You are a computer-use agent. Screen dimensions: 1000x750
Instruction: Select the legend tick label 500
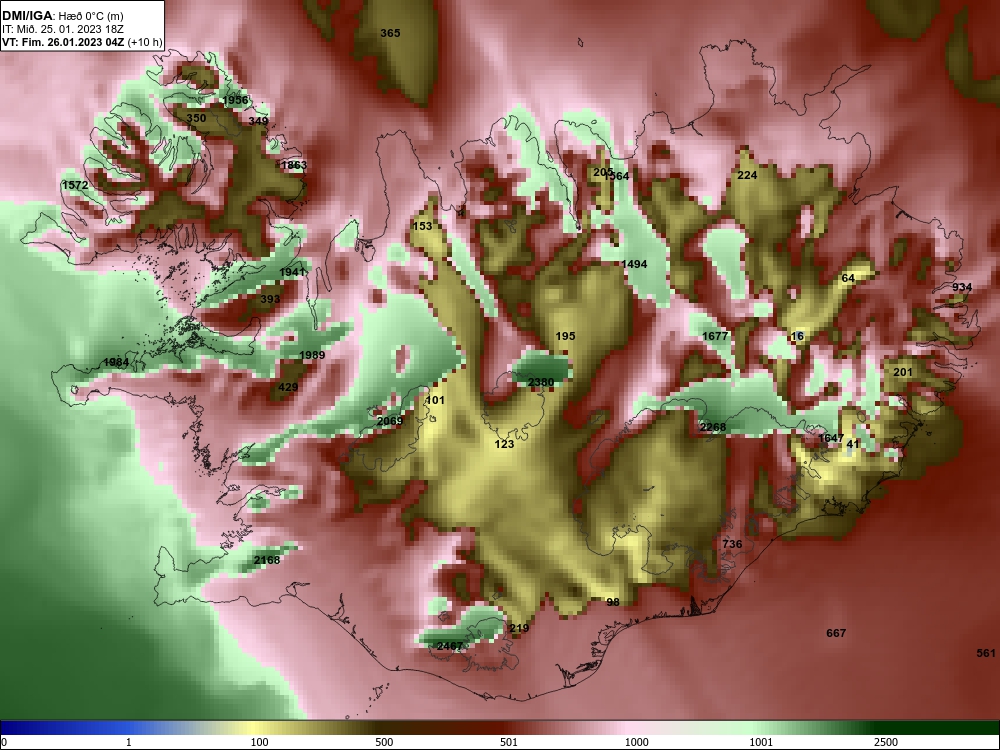coord(384,742)
